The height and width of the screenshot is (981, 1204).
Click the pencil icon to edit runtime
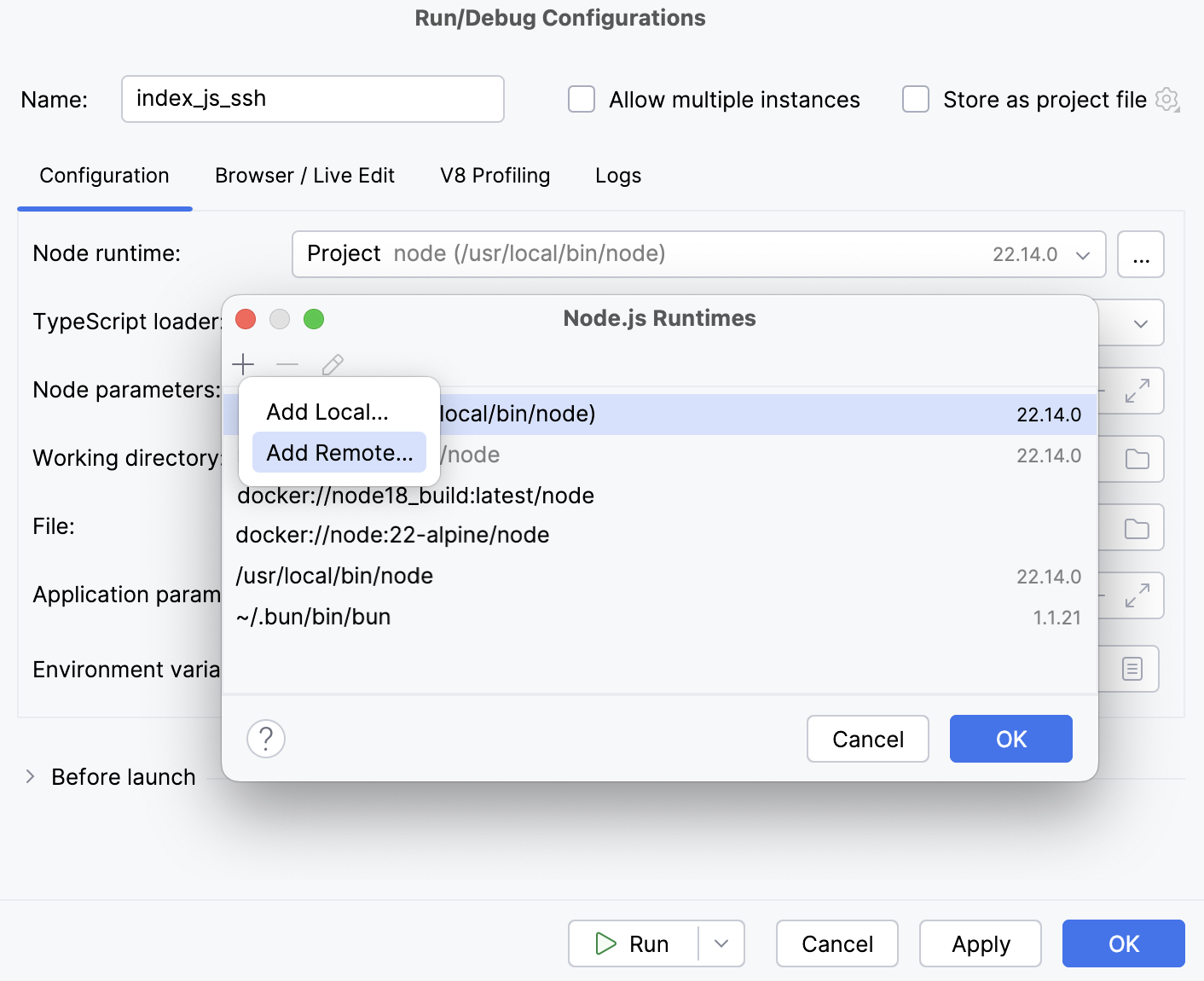(x=332, y=363)
